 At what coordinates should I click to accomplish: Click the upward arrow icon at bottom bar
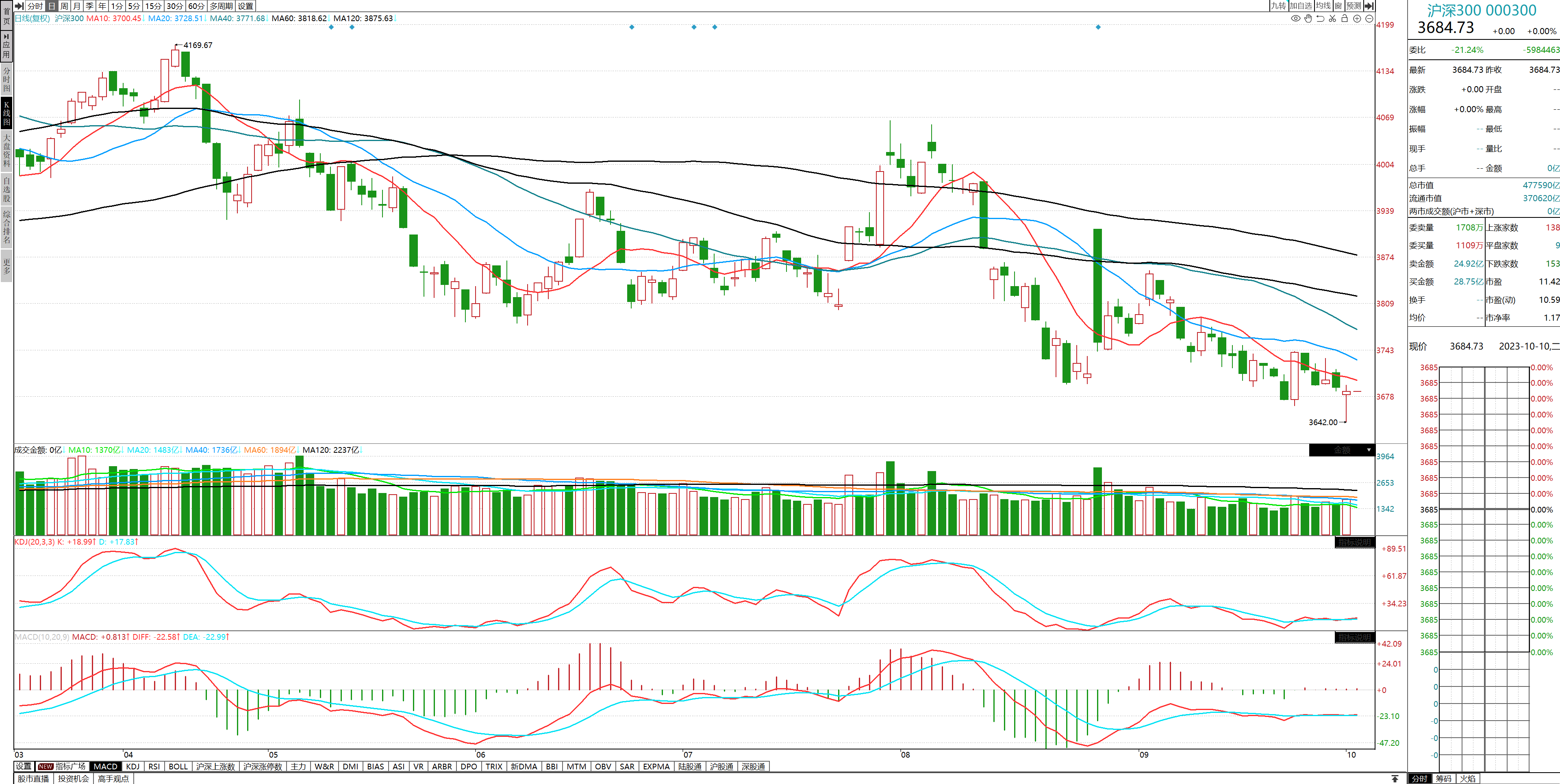[x=1395, y=779]
